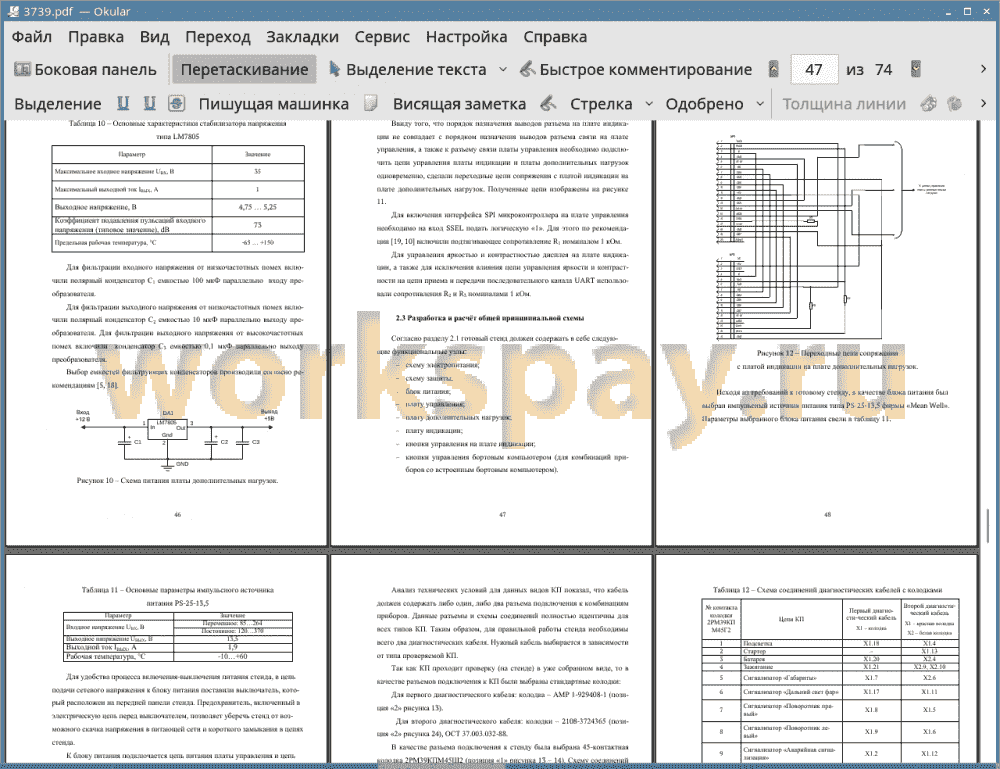Choose the Одобрено stamp tool
This screenshot has height=769, width=1000.
coord(704,104)
